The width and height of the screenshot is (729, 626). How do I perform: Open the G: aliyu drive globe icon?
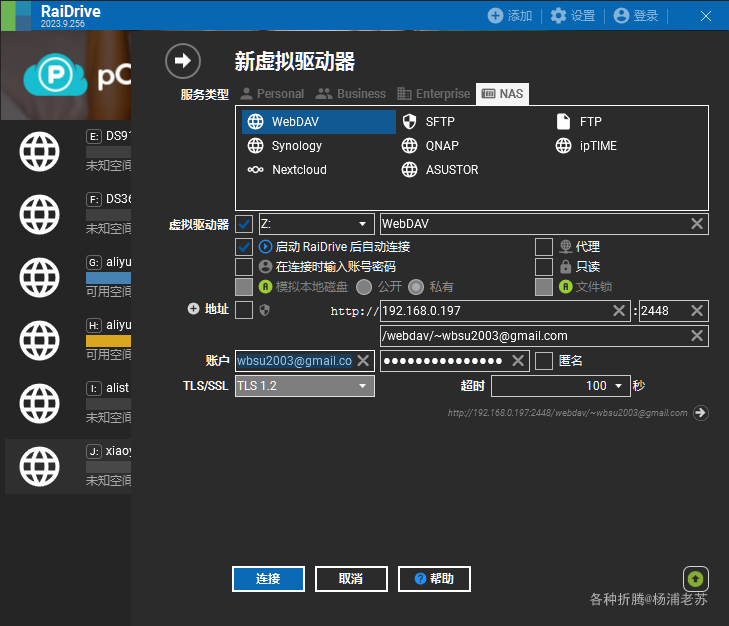pos(40,278)
